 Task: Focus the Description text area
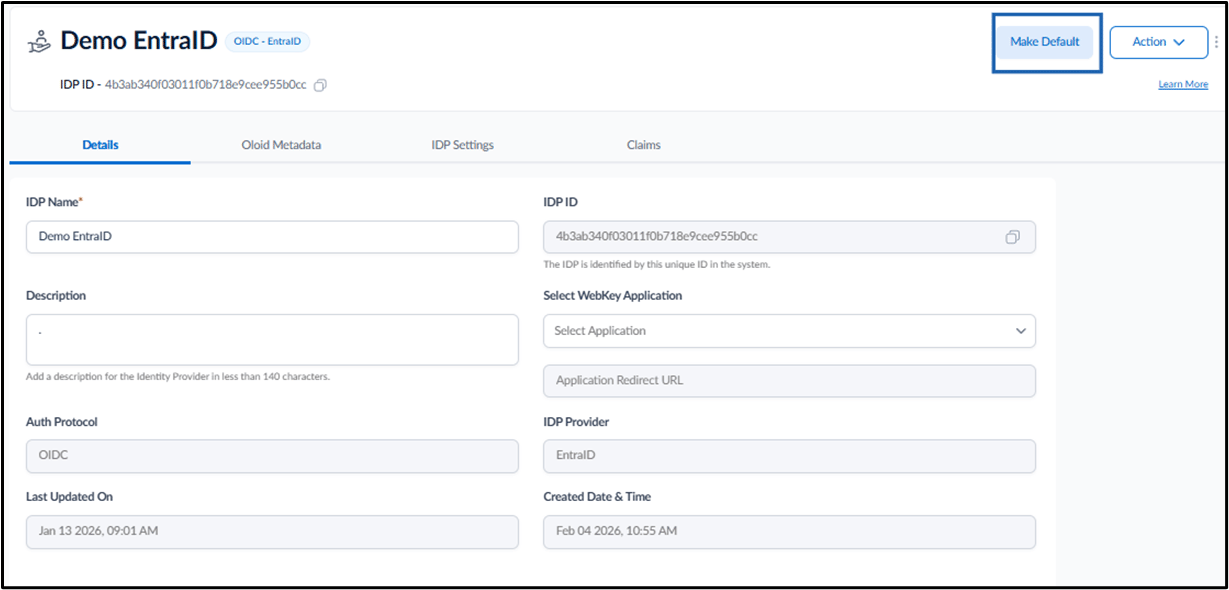pyautogui.click(x=272, y=340)
